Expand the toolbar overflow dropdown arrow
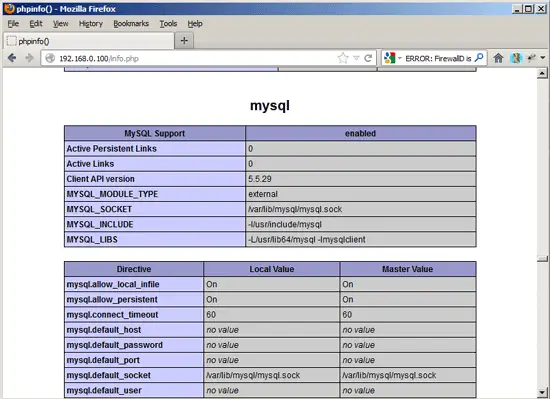Screen dimensions: 550x399 (543, 58)
